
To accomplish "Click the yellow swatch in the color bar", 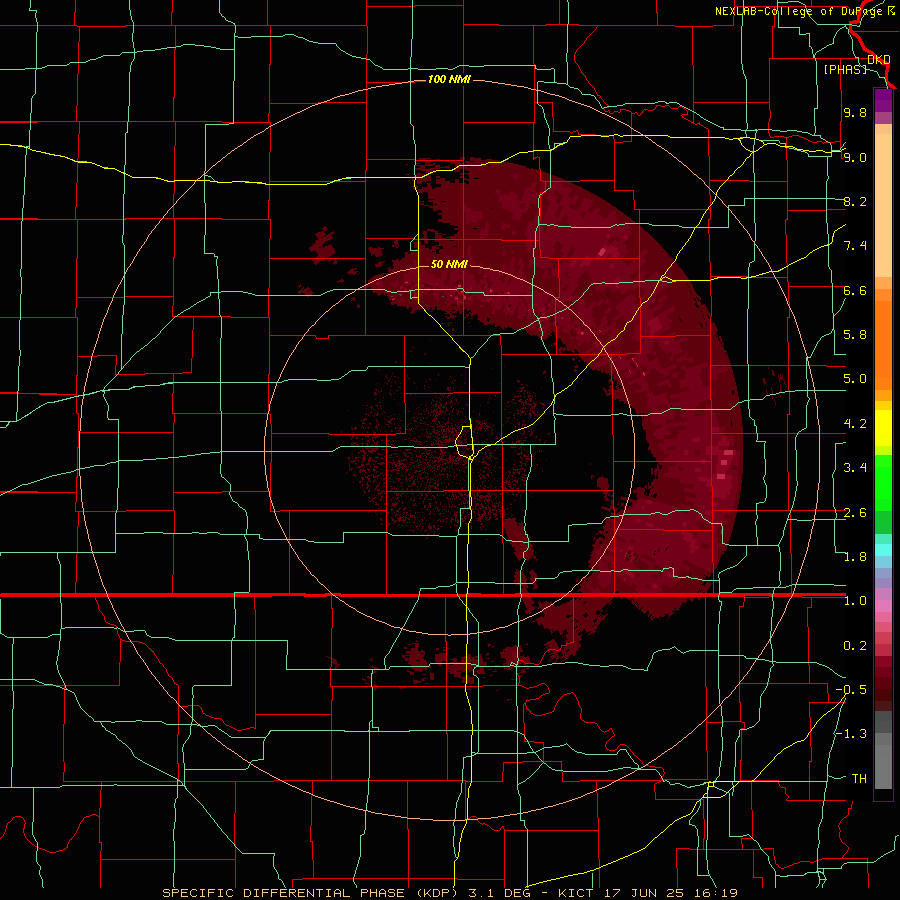I will 883,428.
